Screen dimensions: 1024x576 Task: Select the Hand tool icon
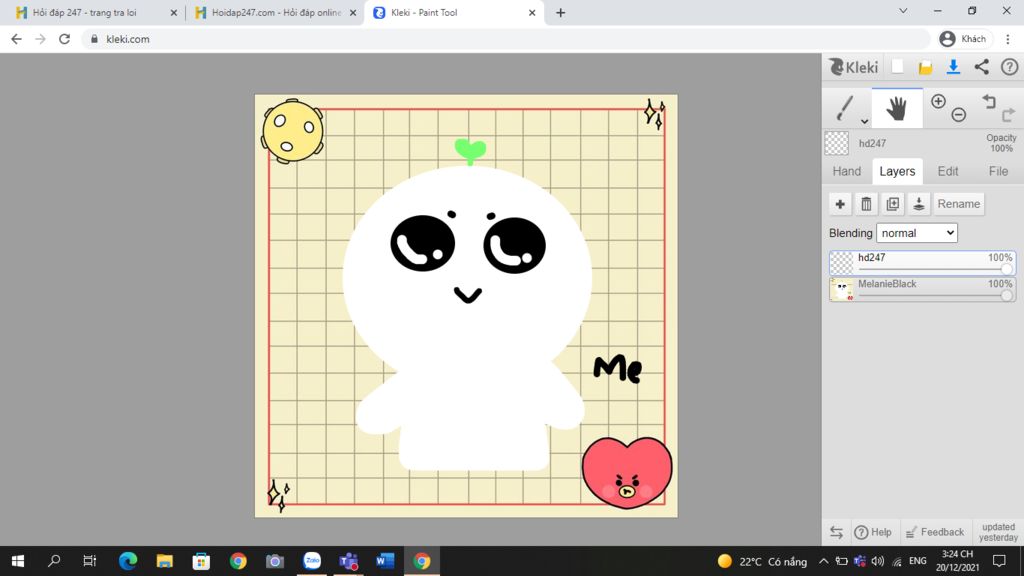pyautogui.click(x=897, y=108)
